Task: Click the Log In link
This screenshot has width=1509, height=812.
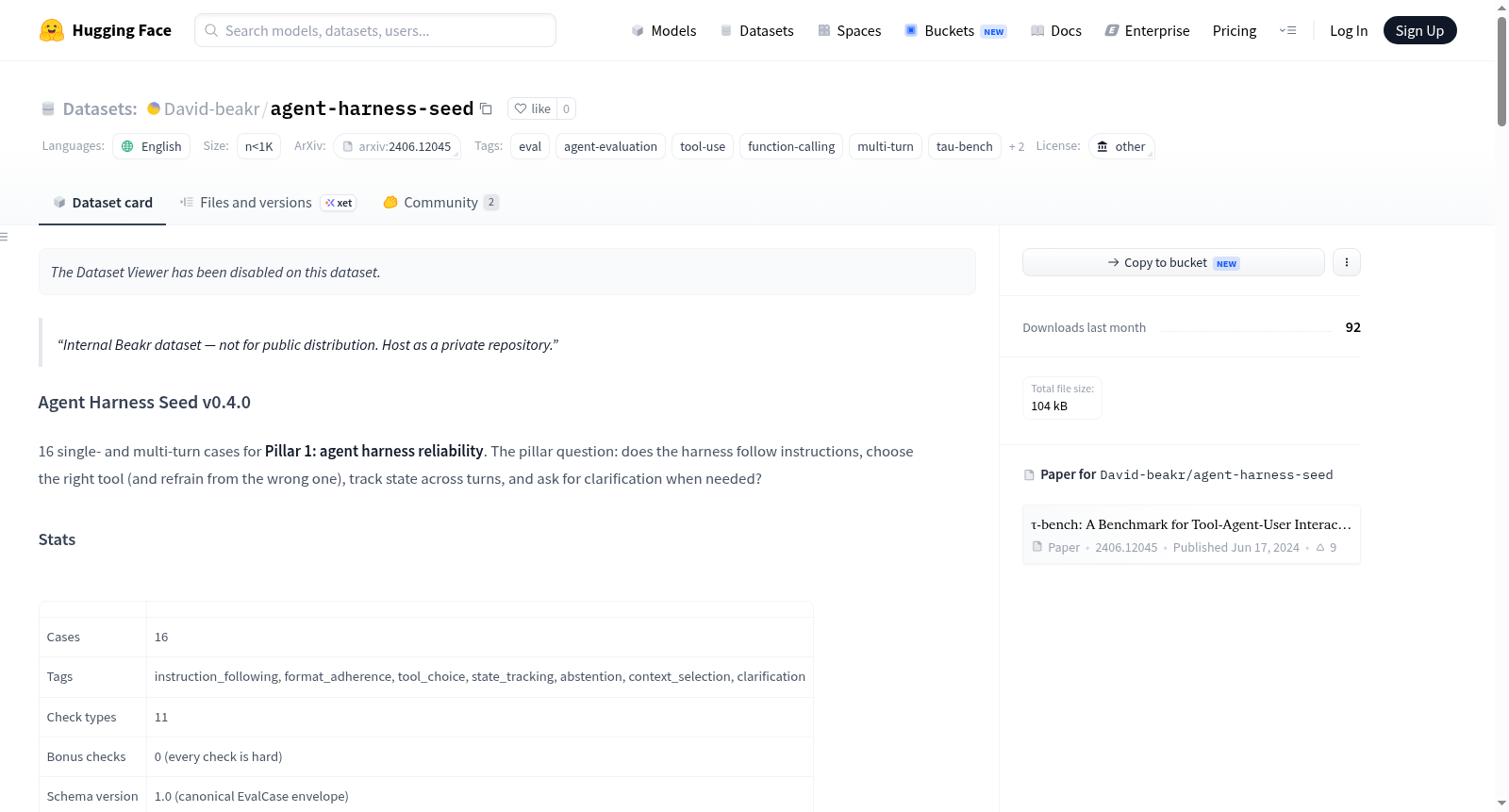Action: point(1349,30)
